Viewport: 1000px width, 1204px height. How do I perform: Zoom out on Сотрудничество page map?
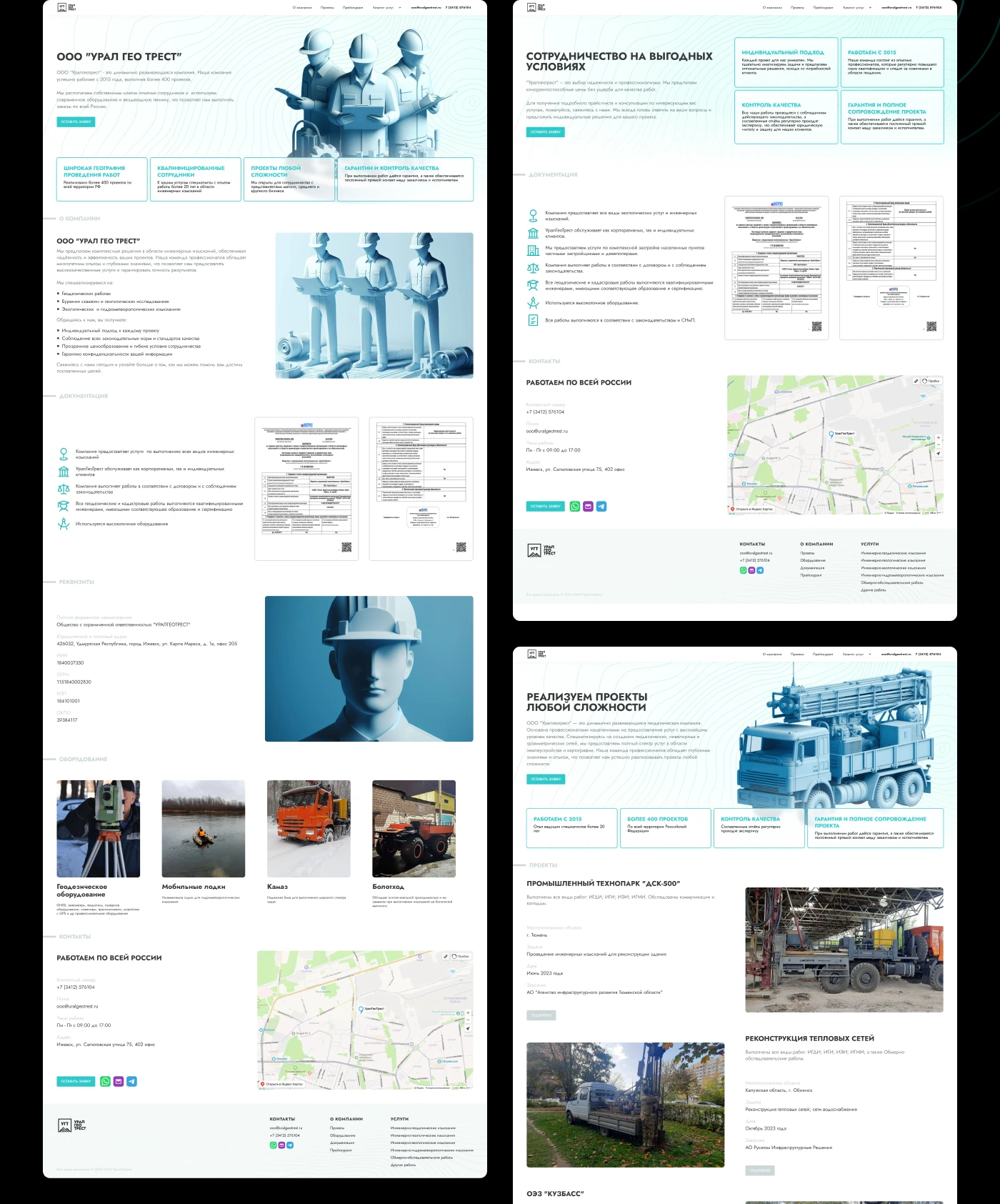click(x=938, y=444)
